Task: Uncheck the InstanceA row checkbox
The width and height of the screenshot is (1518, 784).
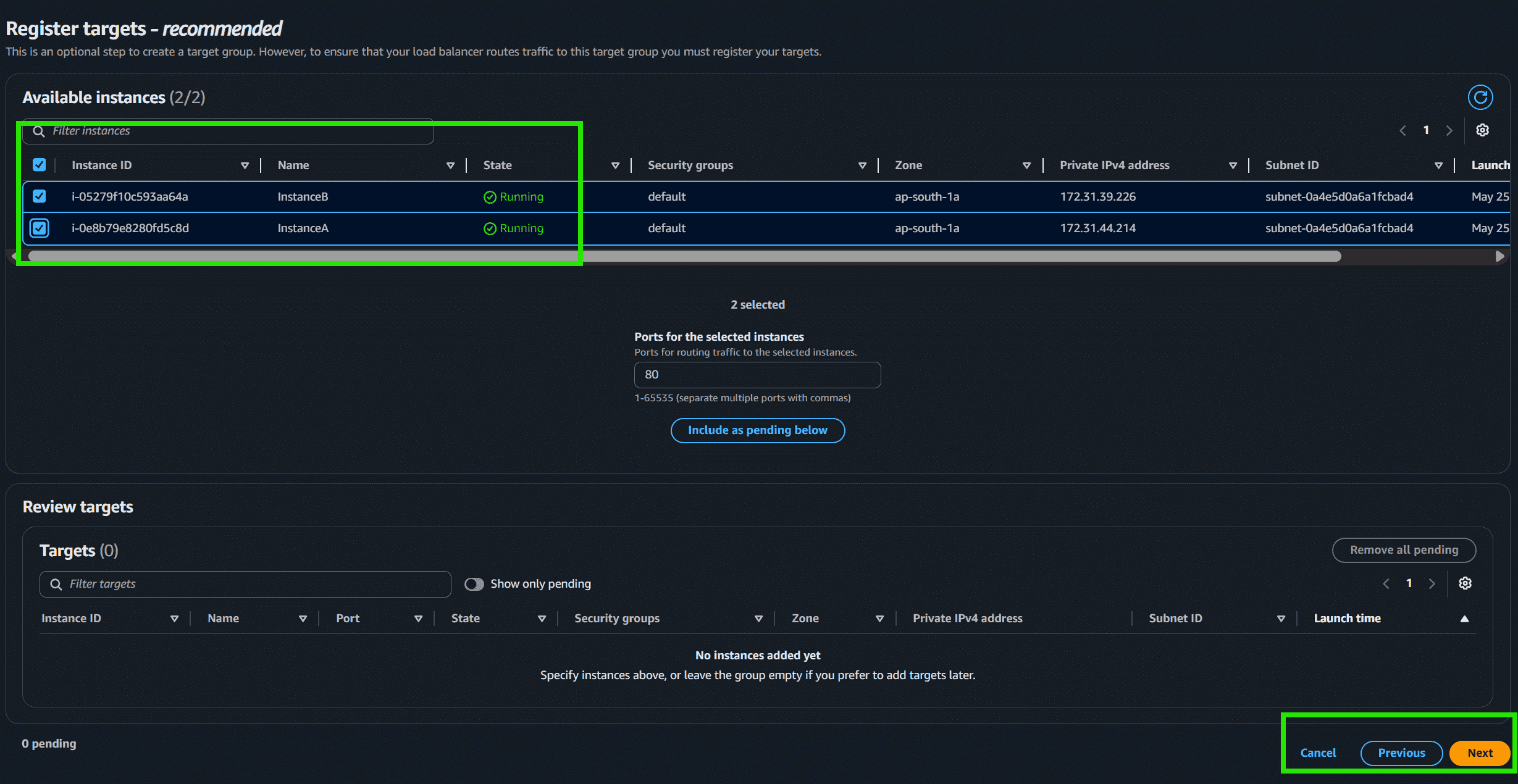Action: [39, 228]
